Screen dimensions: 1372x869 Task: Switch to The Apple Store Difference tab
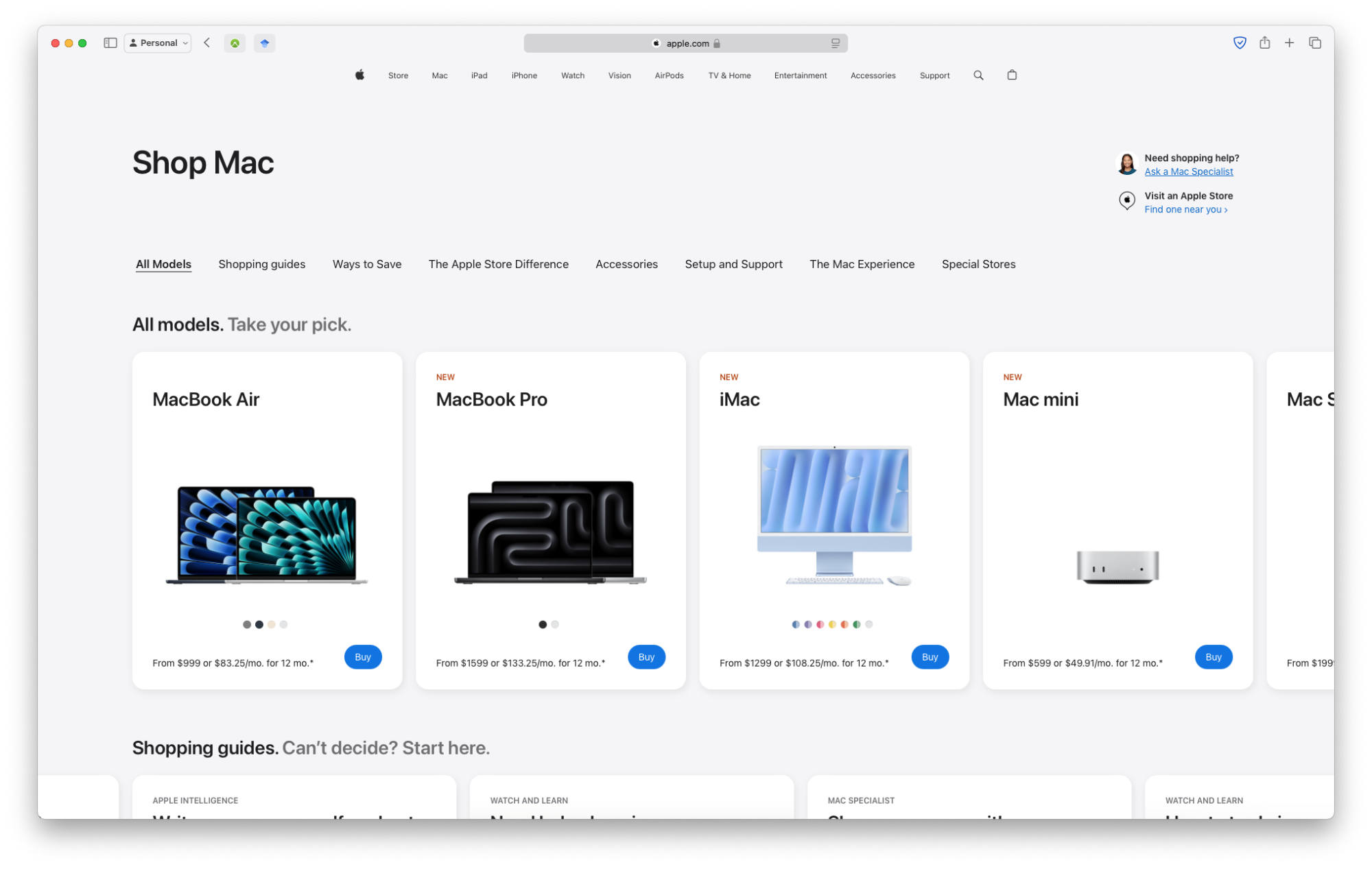499,264
